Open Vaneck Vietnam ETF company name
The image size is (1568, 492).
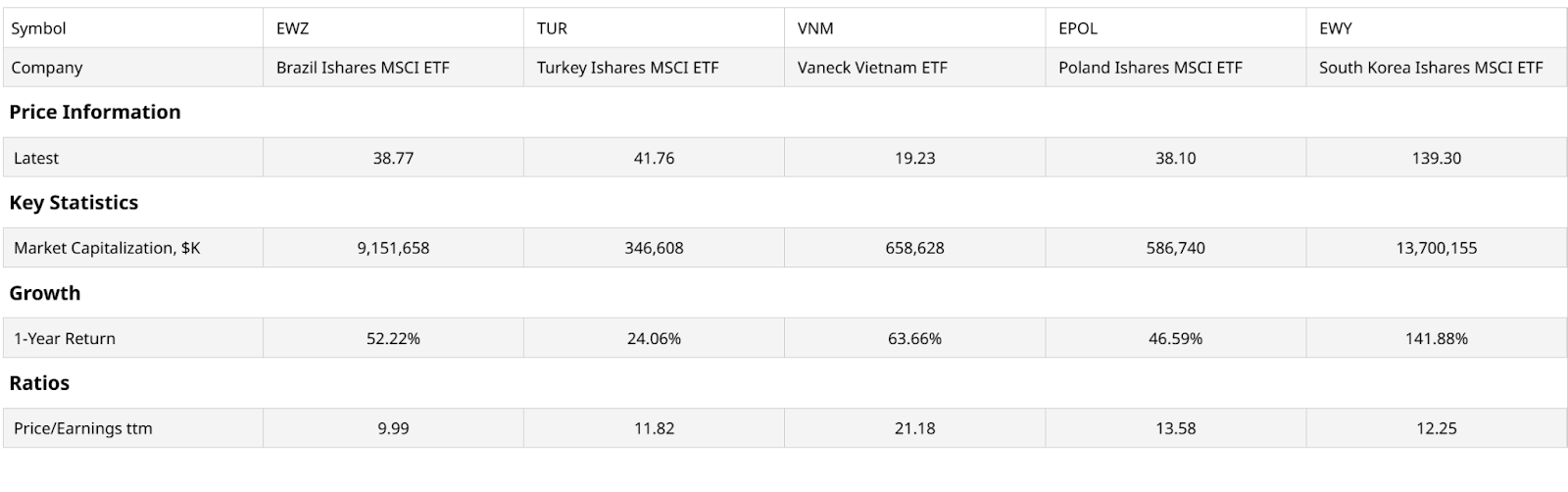[872, 68]
